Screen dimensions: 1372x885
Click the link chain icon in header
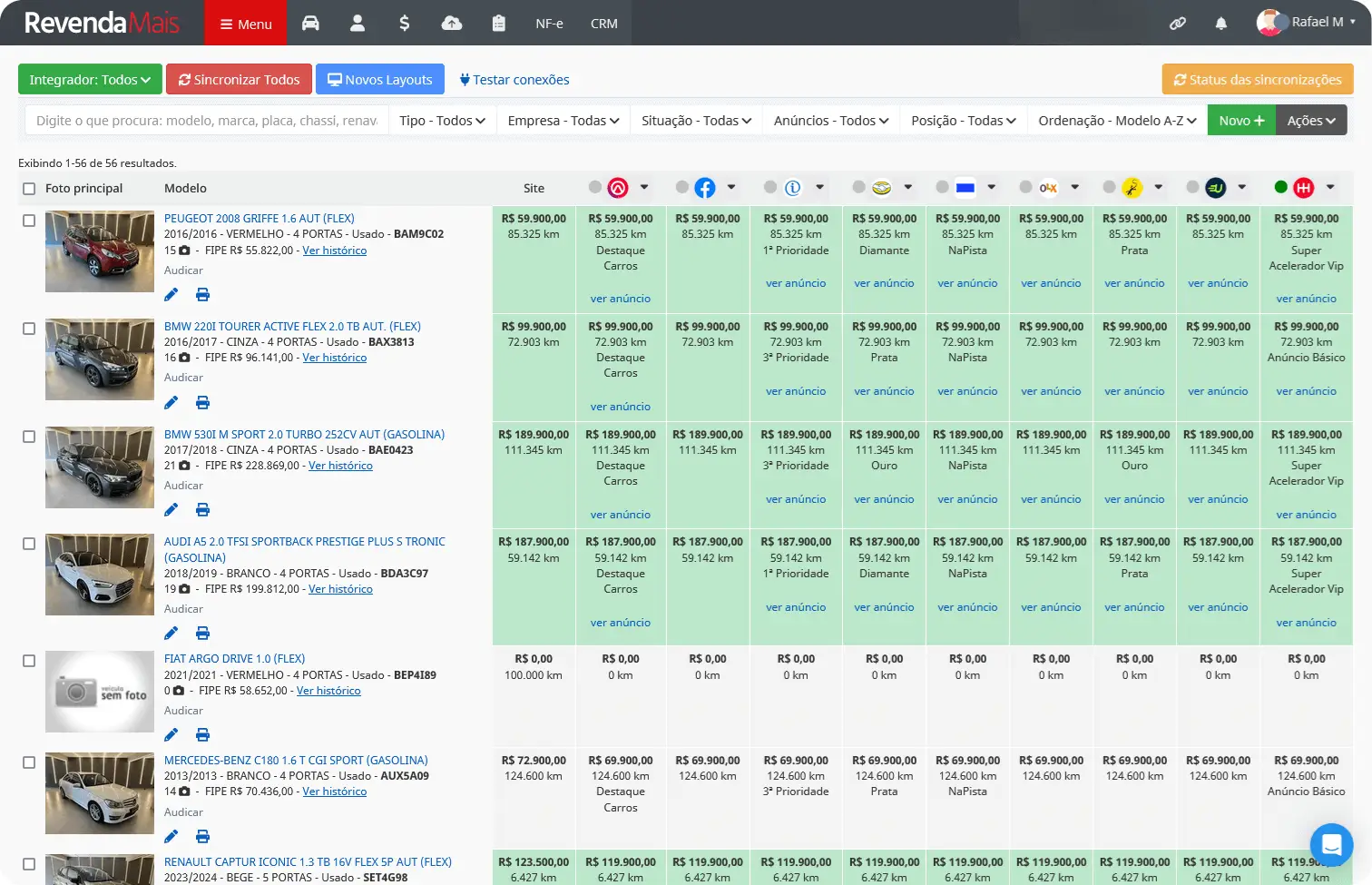(1178, 24)
